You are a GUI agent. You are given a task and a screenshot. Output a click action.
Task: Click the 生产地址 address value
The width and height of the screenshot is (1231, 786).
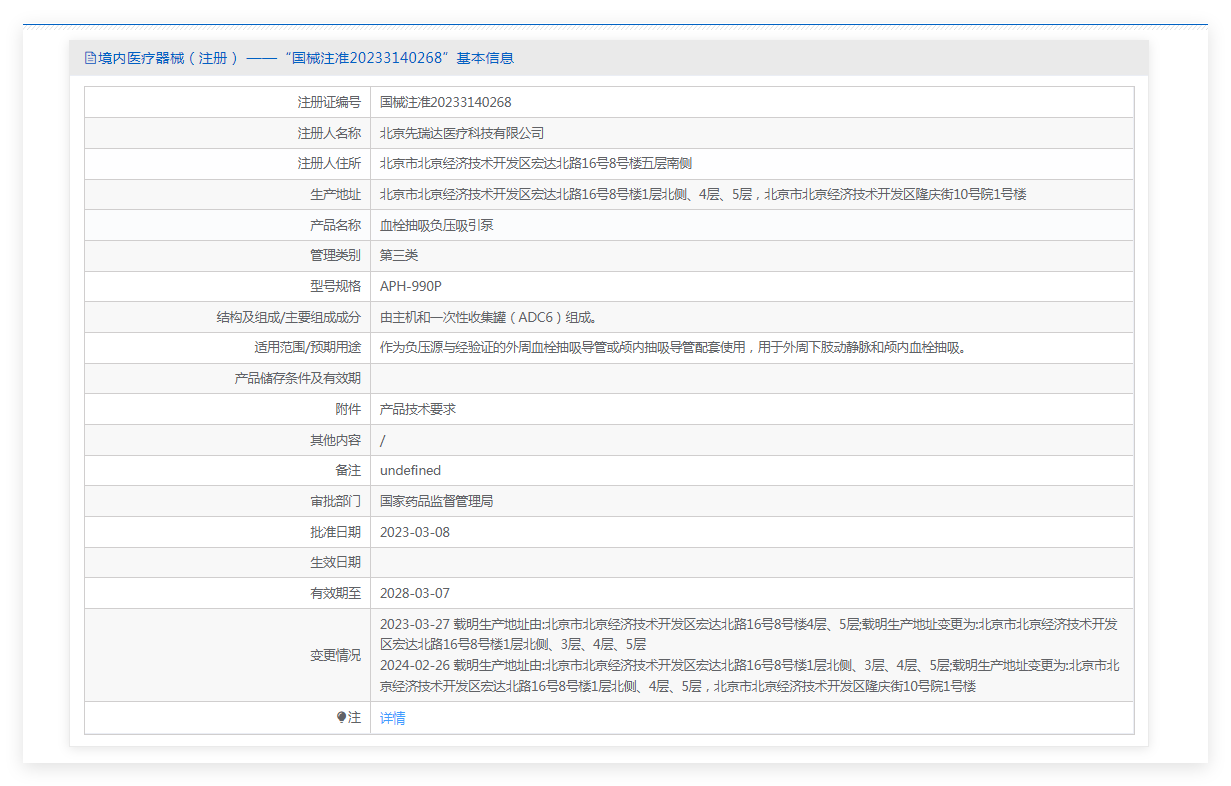703,195
